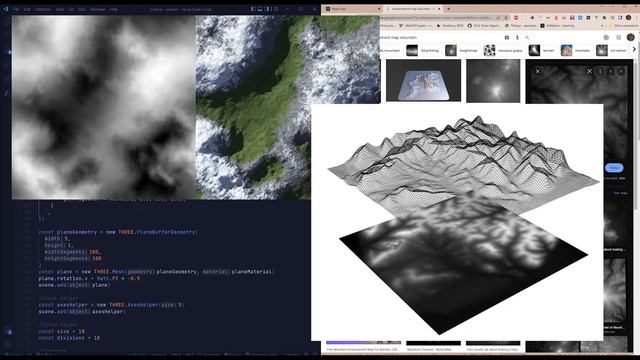Open Manage gear icon in VS Code activity bar

(7, 345)
